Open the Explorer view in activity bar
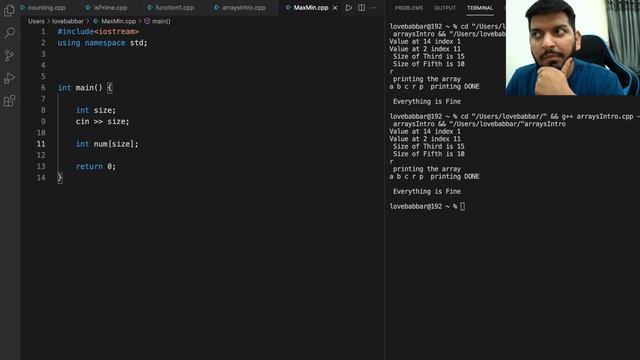The image size is (640, 360). (9, 10)
